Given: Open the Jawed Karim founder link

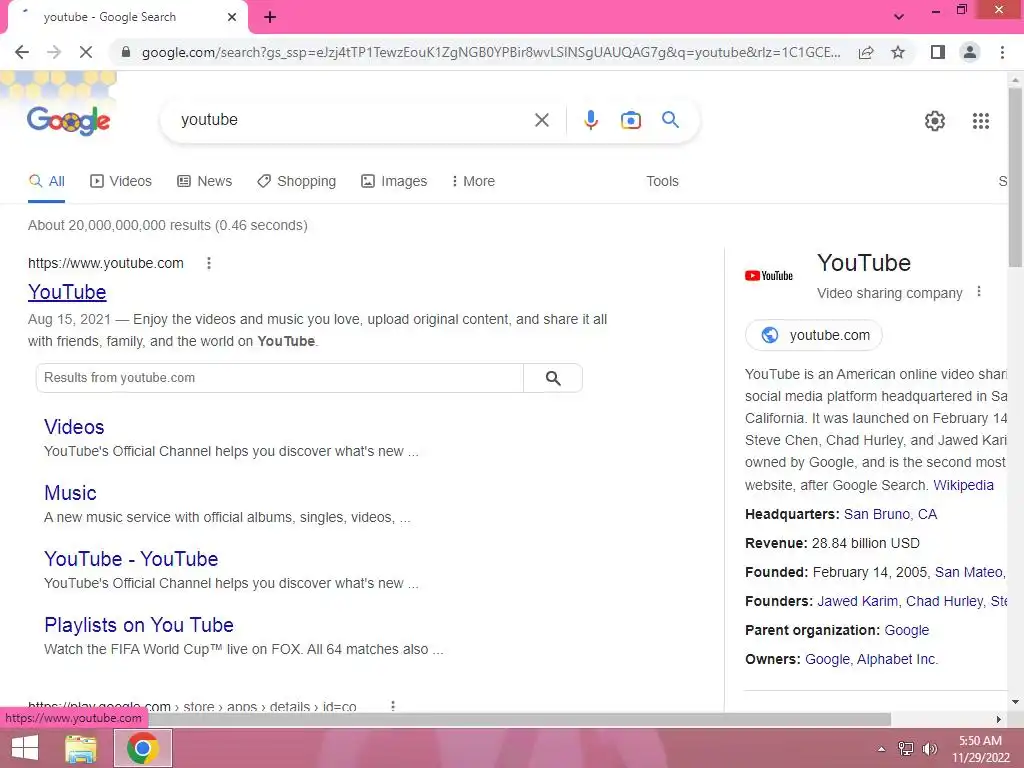Looking at the screenshot, I should point(857,601).
